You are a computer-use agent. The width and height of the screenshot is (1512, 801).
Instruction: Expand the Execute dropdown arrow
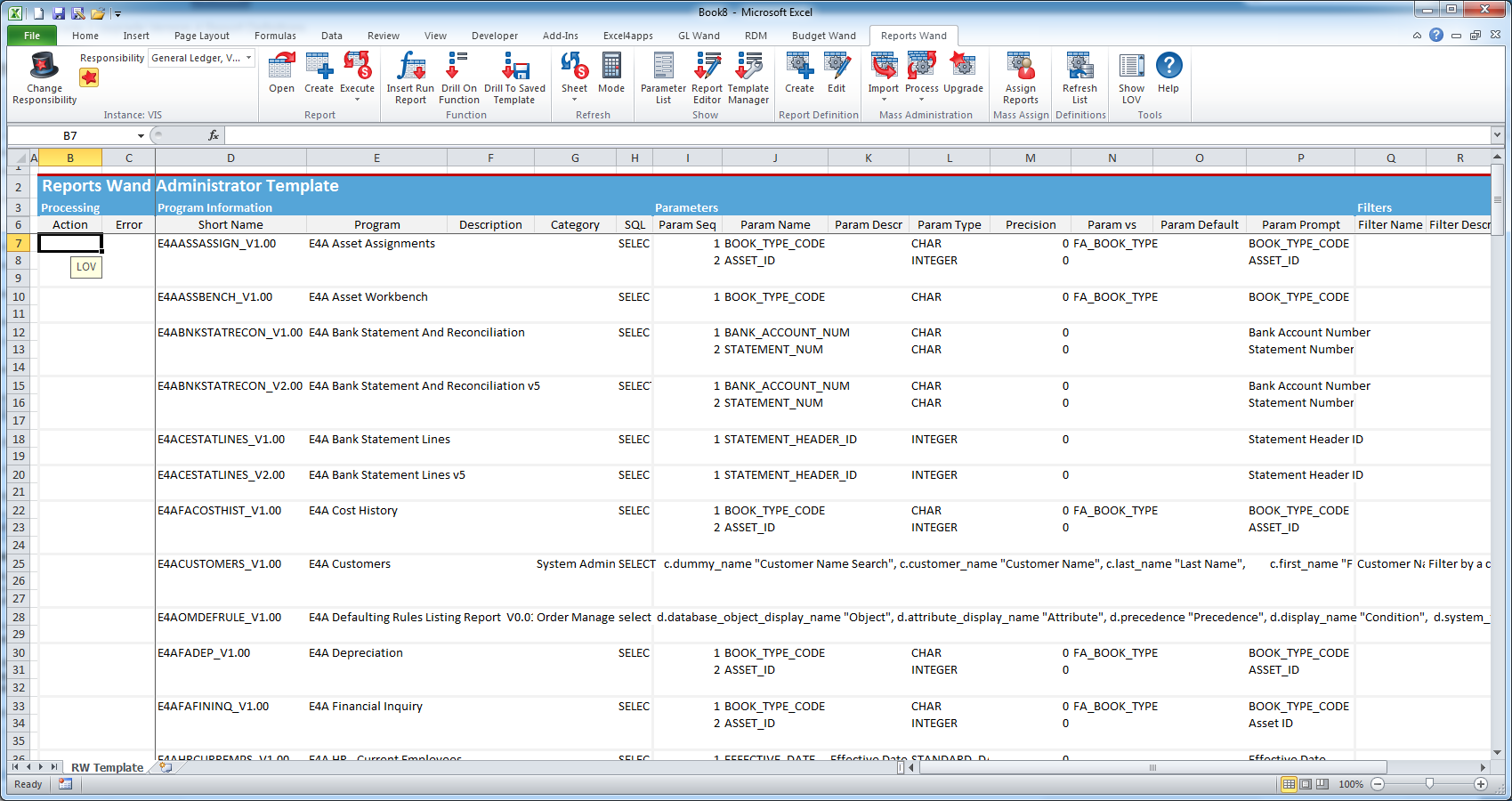click(357, 100)
